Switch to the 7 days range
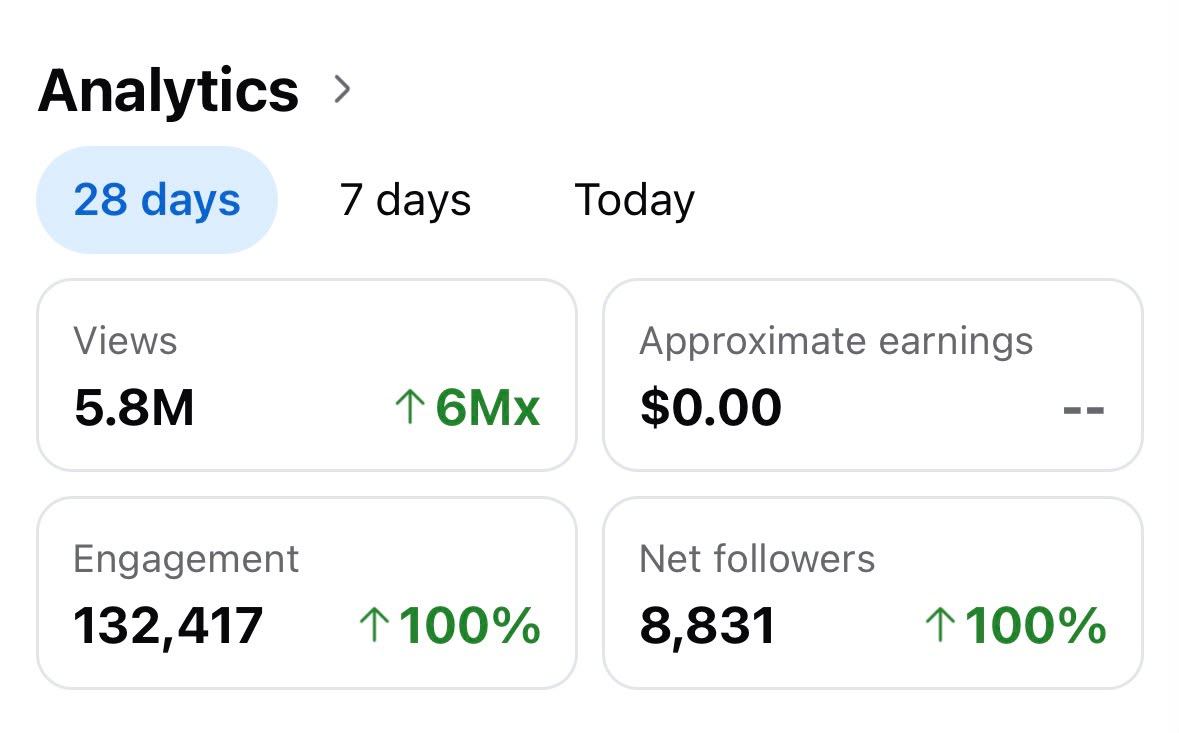The width and height of the screenshot is (1179, 733). tap(405, 200)
